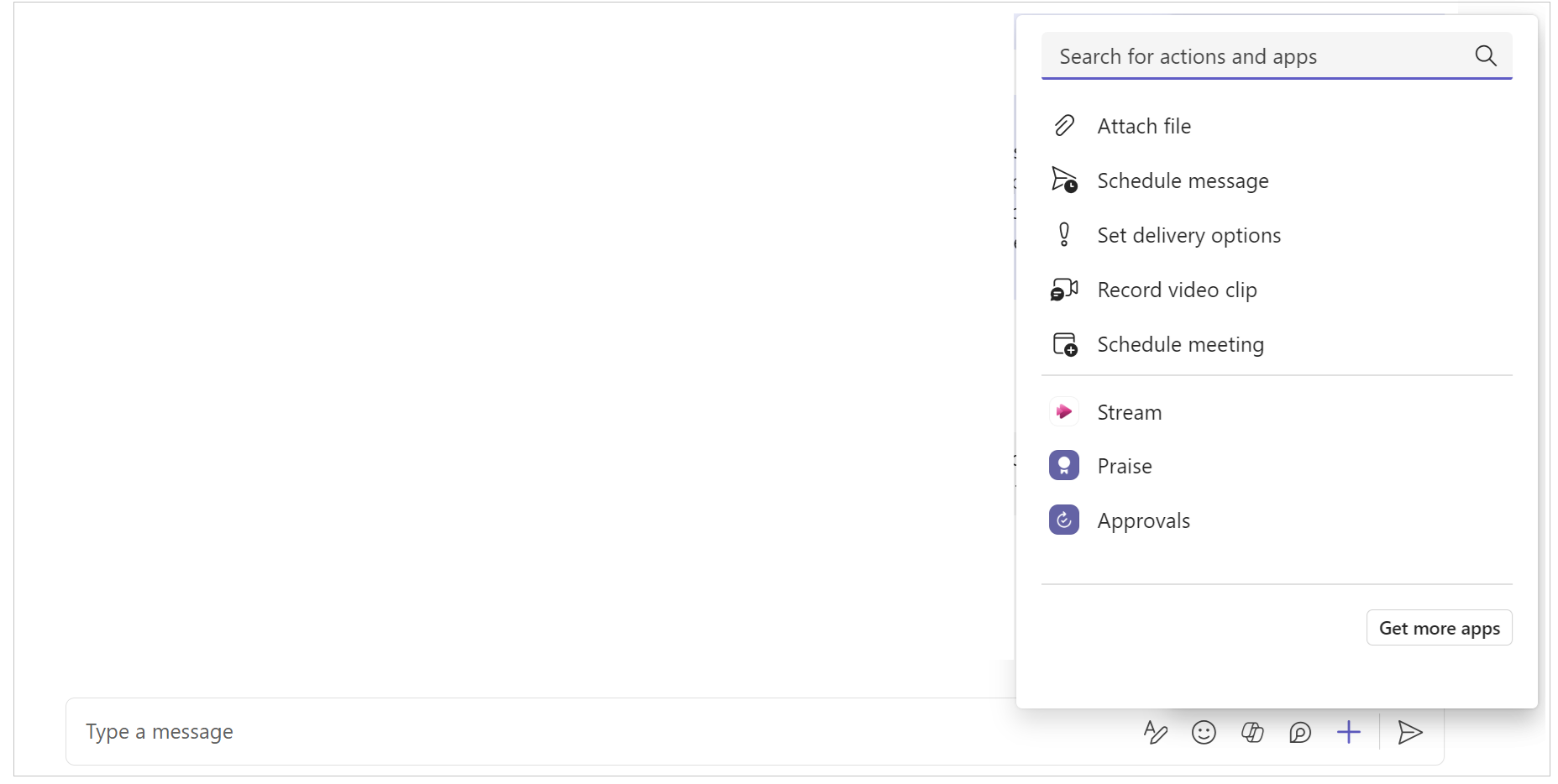Click the Get more apps button
Screen dimensions: 1558x784
1438,627
